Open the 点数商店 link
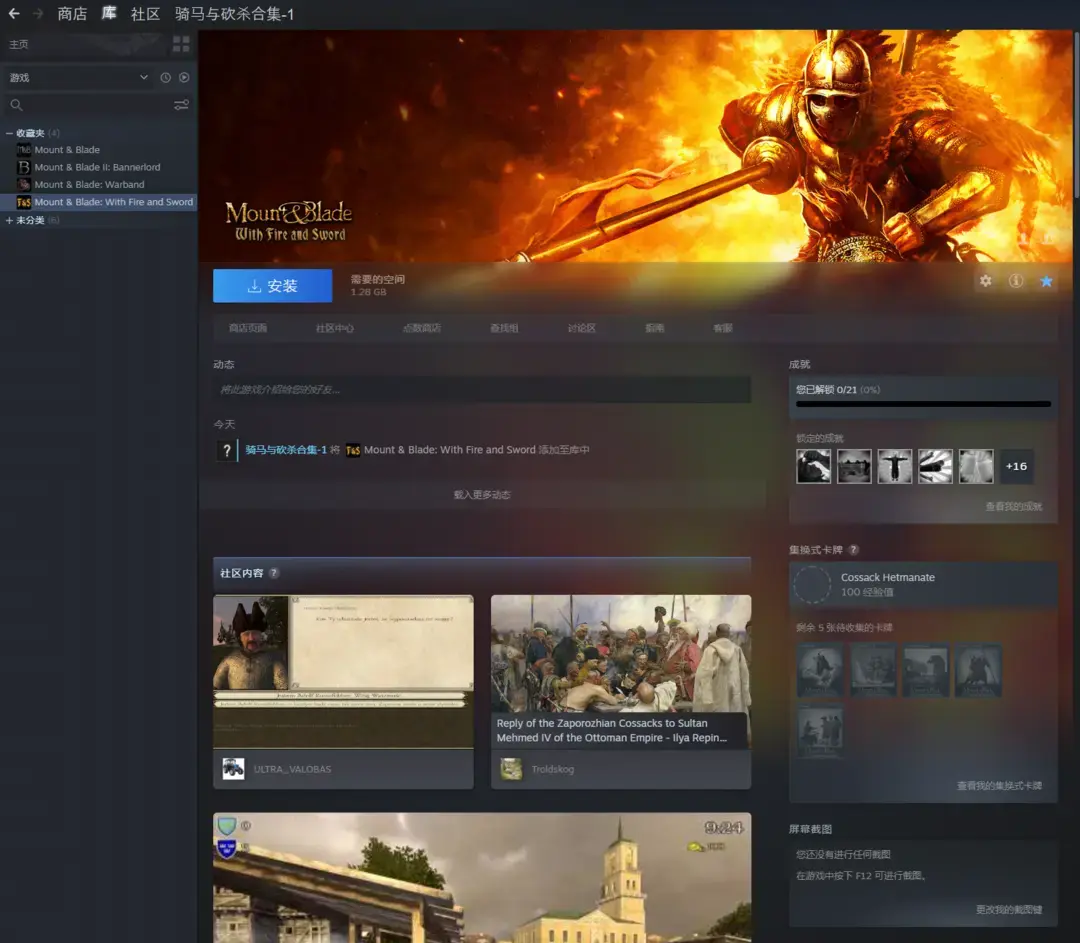Screen dimensions: 1080x943 422,329
